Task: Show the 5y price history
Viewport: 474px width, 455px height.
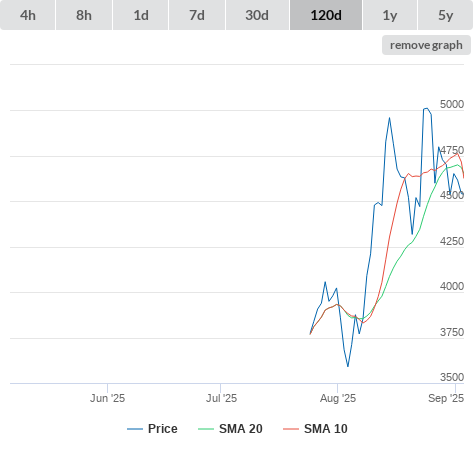Action: (445, 15)
